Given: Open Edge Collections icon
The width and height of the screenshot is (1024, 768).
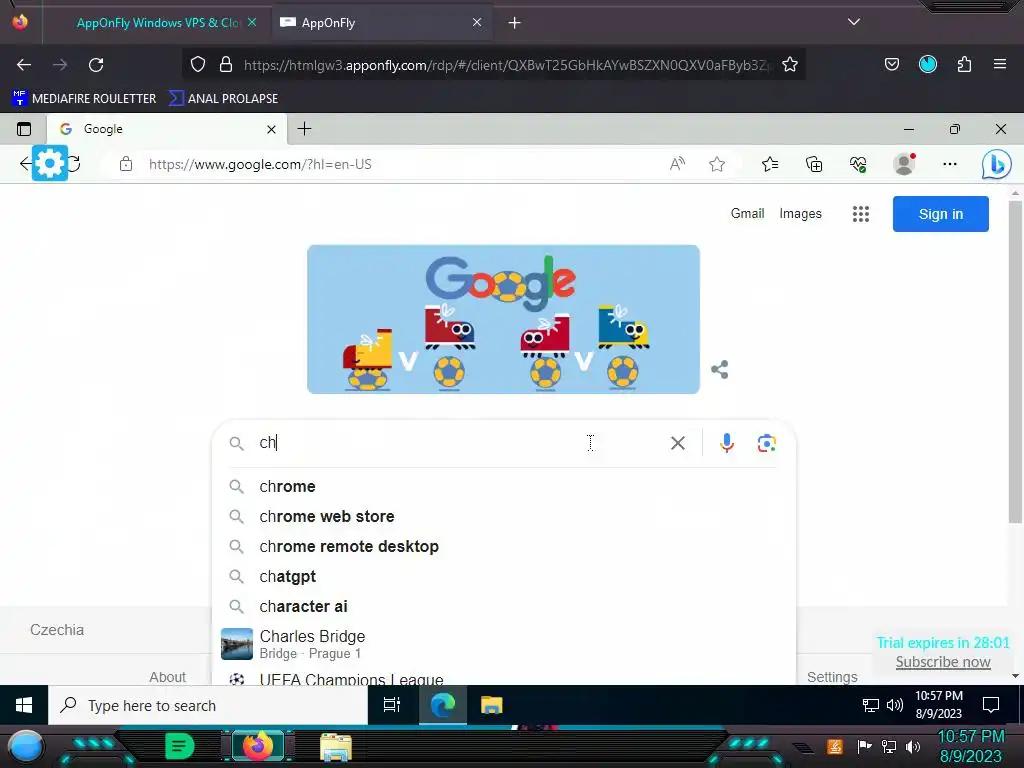Looking at the screenshot, I should tap(814, 164).
